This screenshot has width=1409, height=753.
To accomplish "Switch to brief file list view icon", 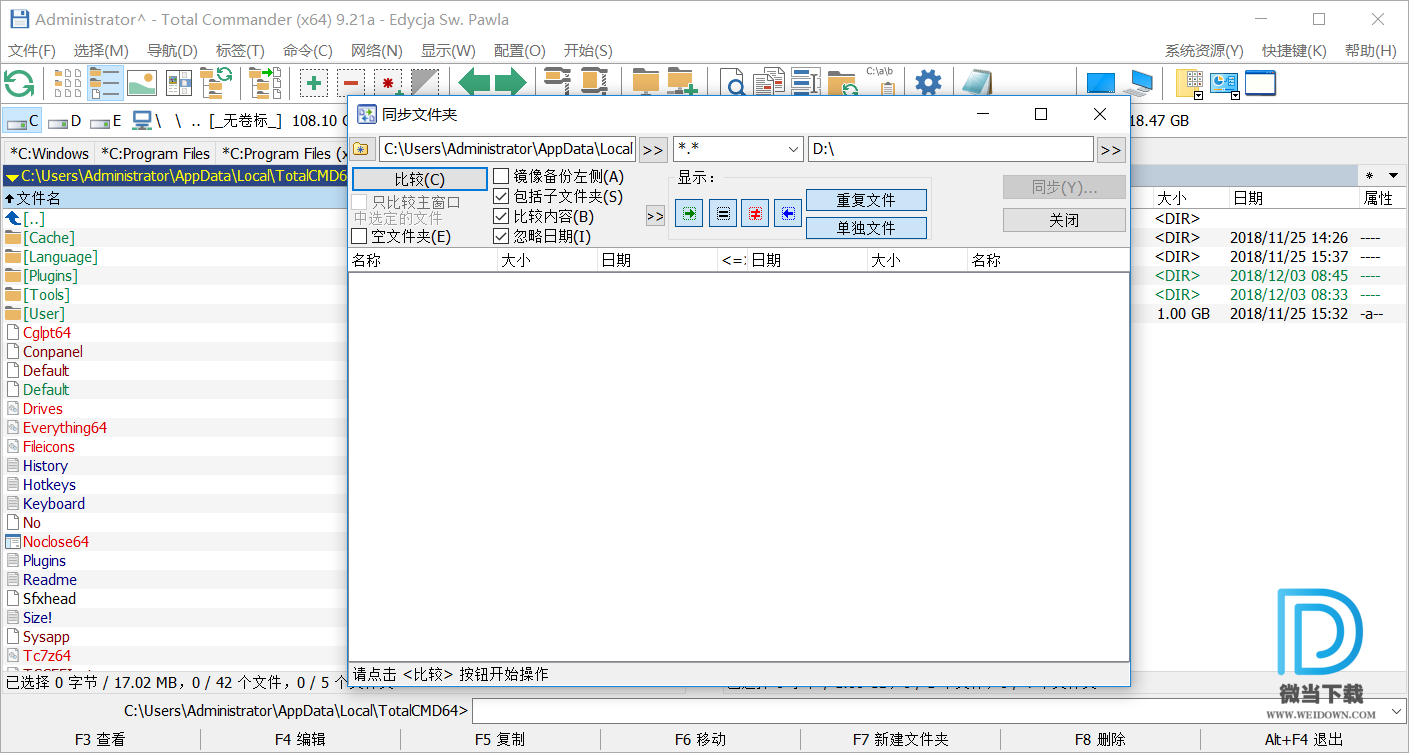I will [68, 83].
